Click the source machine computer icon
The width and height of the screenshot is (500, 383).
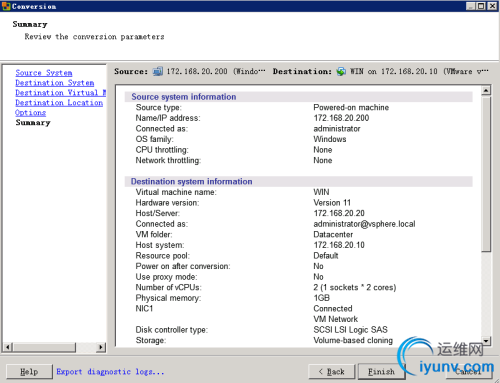tap(157, 71)
